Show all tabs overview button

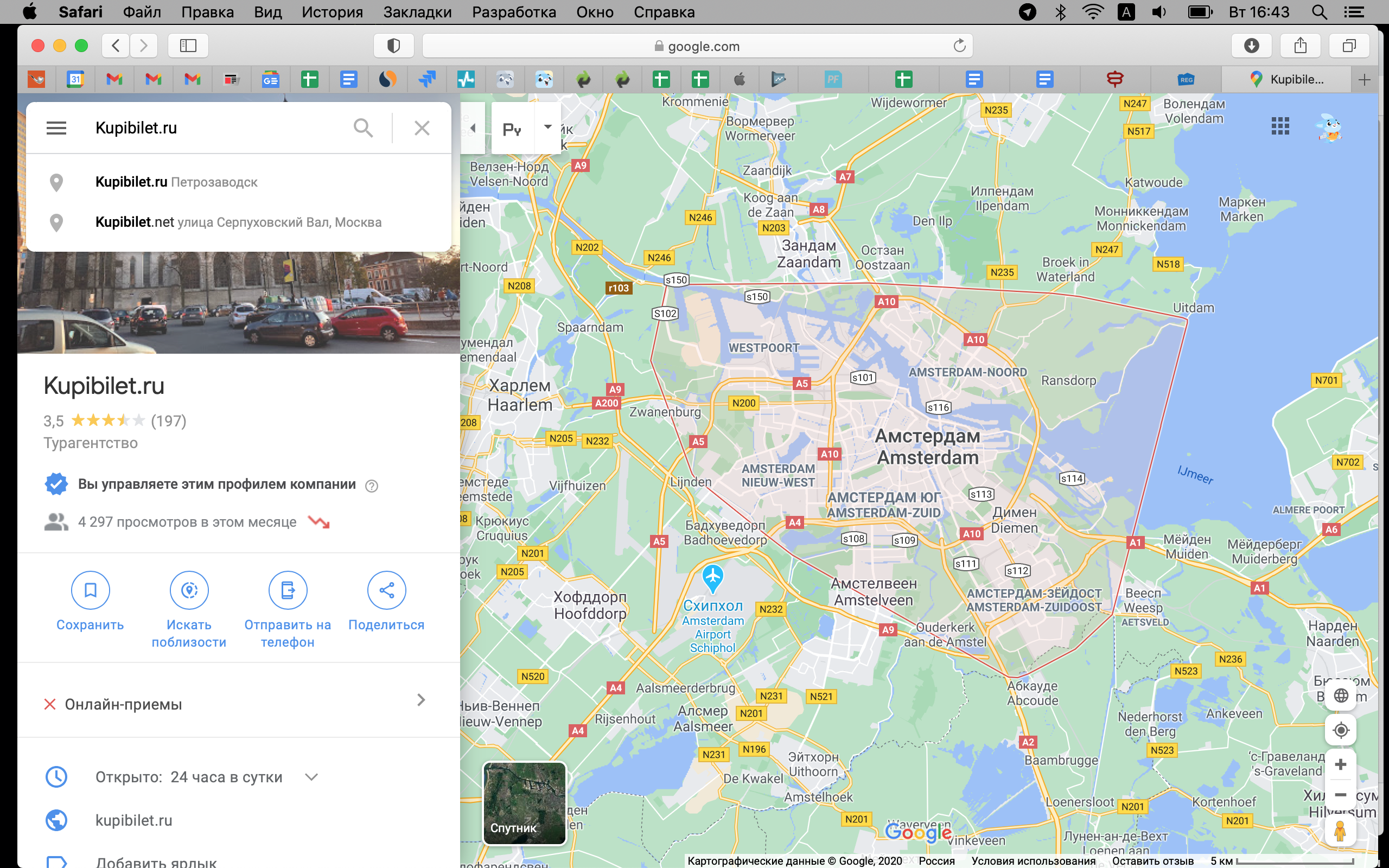tap(1349, 46)
